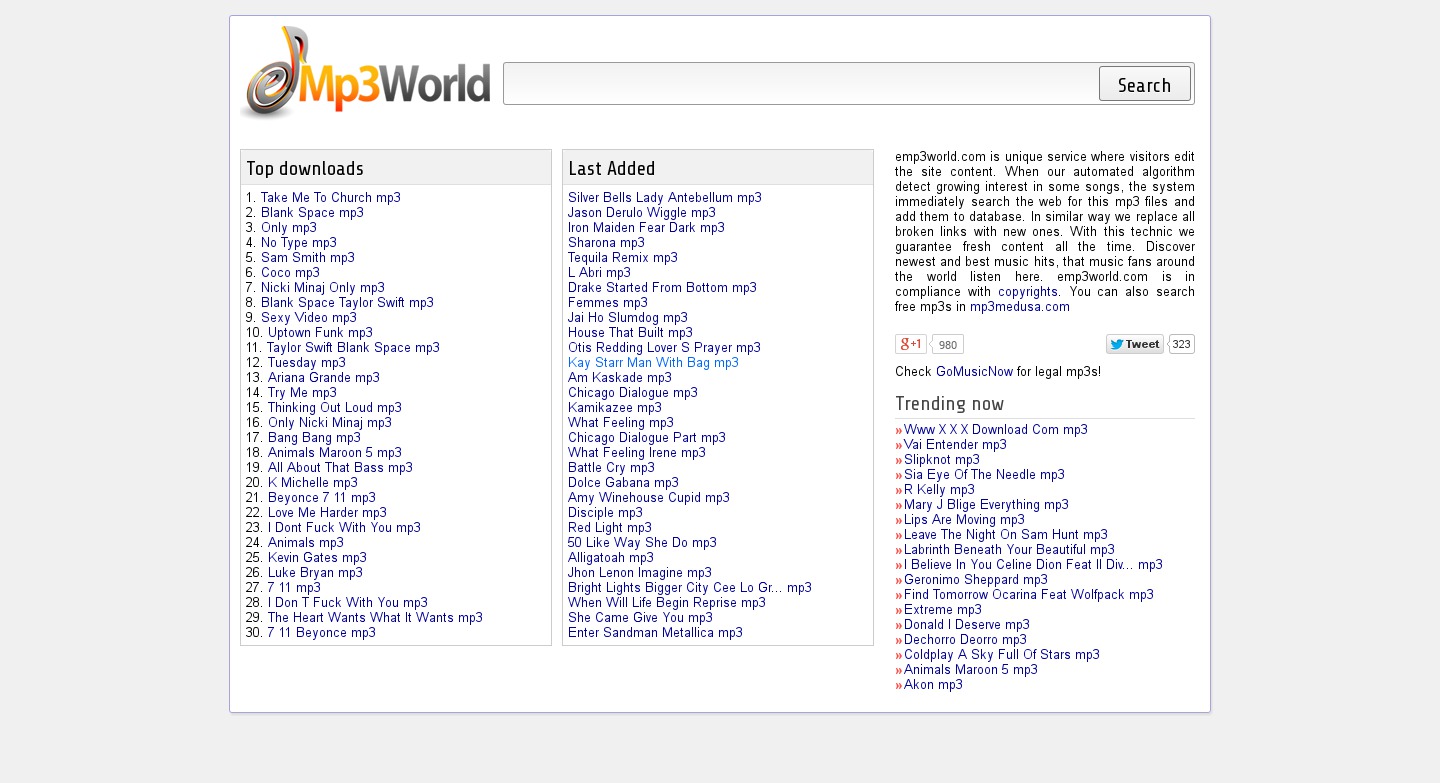The image size is (1440, 783).
Task: Follow the copyrights link in description
Action: click(x=1027, y=292)
